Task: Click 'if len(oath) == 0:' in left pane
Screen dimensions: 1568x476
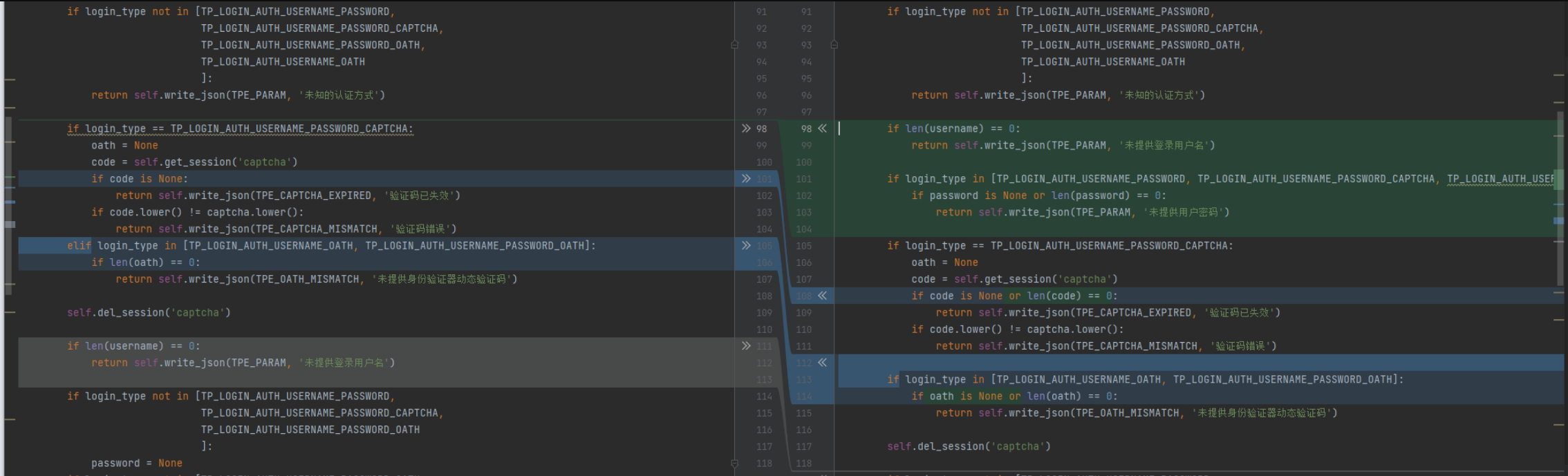Action: coord(146,263)
